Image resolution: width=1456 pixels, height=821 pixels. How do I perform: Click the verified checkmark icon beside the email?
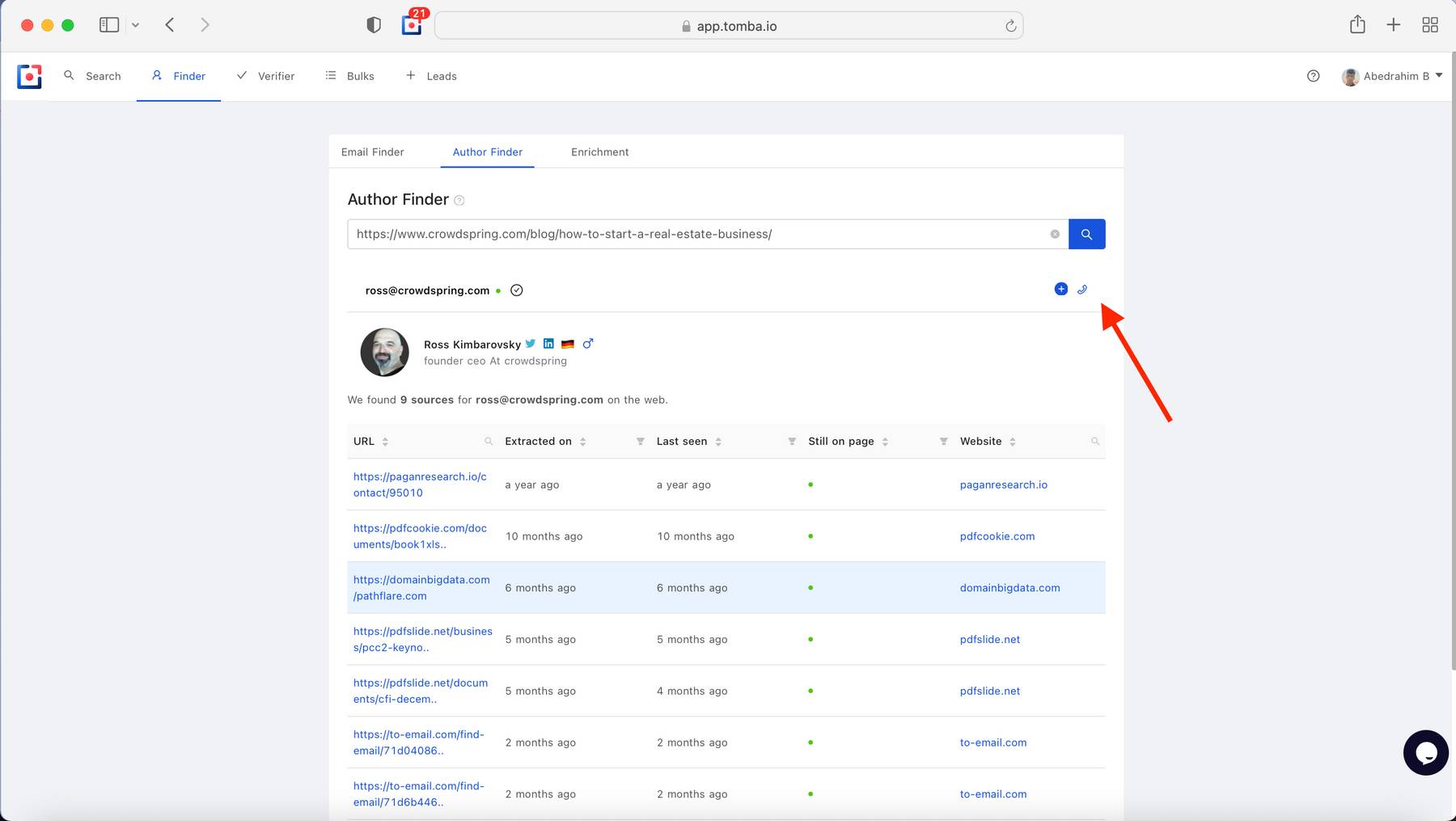coord(517,290)
